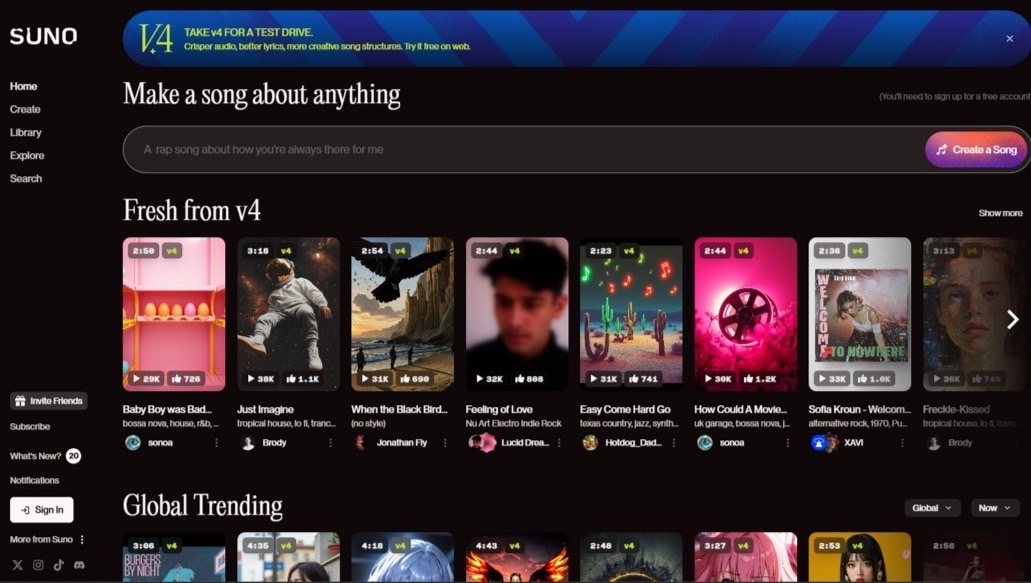Open Notifications
Viewport: 1031px width, 583px height.
pos(34,480)
